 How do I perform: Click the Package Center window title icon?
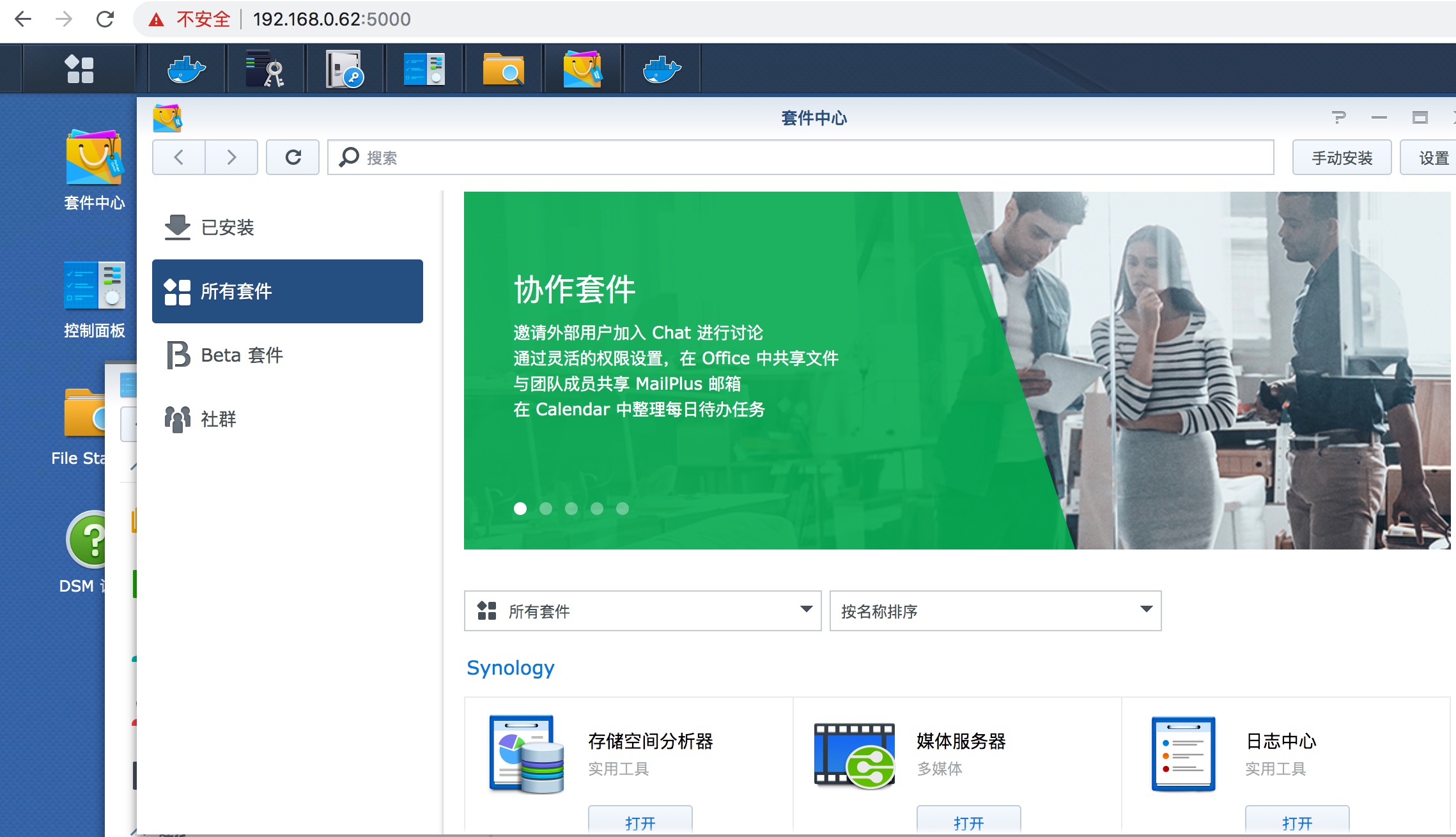coord(167,118)
